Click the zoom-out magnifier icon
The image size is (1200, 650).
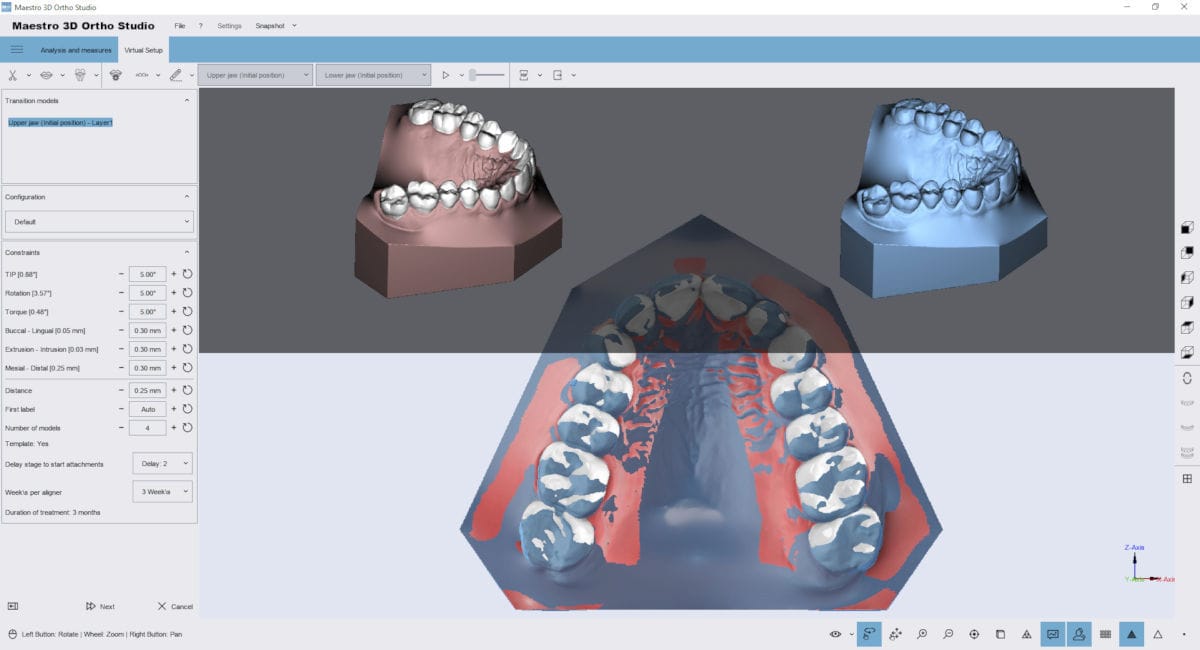pos(948,633)
